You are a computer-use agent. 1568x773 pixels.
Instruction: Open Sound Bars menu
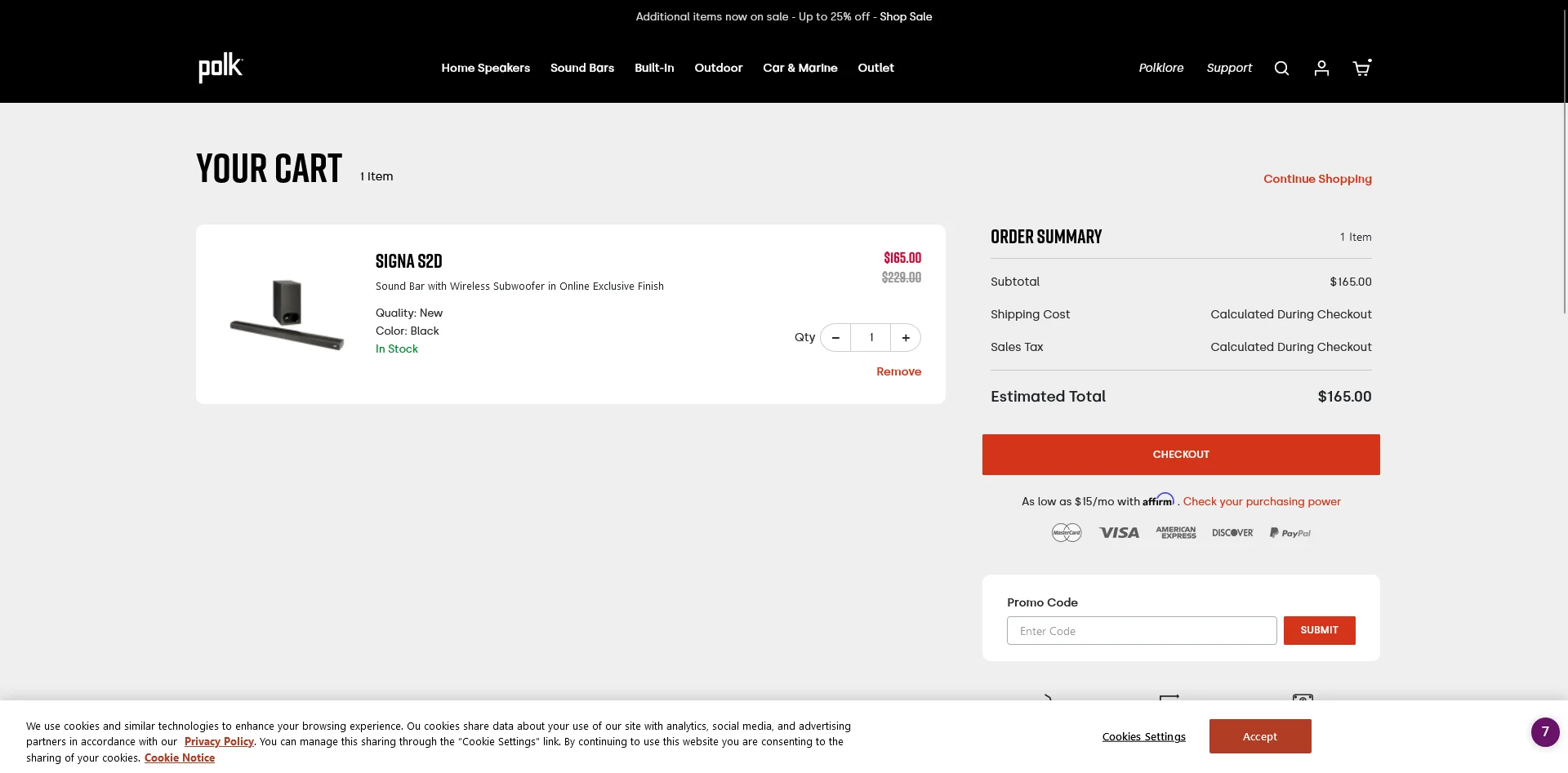(582, 68)
